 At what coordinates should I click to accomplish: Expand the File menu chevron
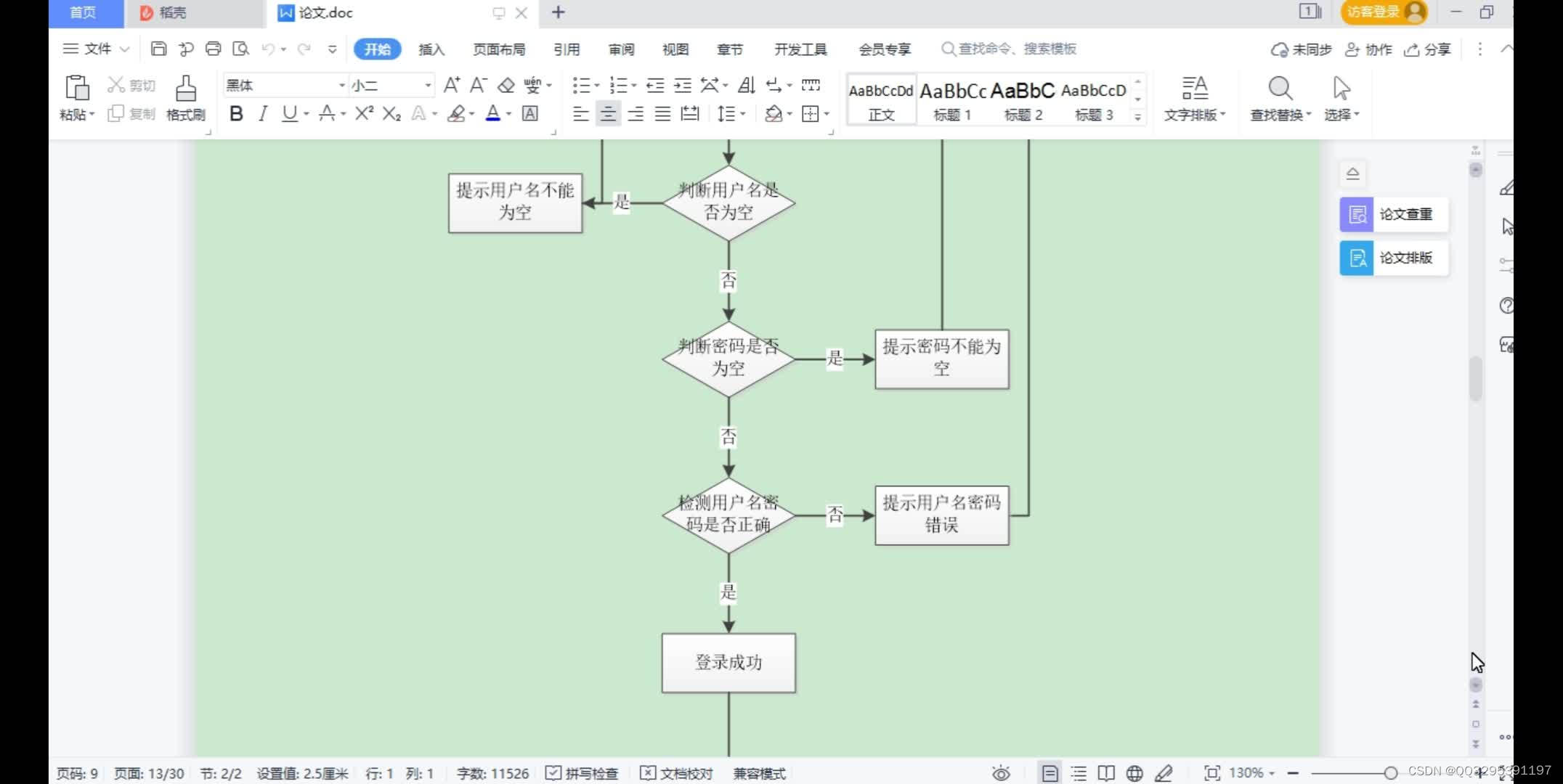point(124,49)
